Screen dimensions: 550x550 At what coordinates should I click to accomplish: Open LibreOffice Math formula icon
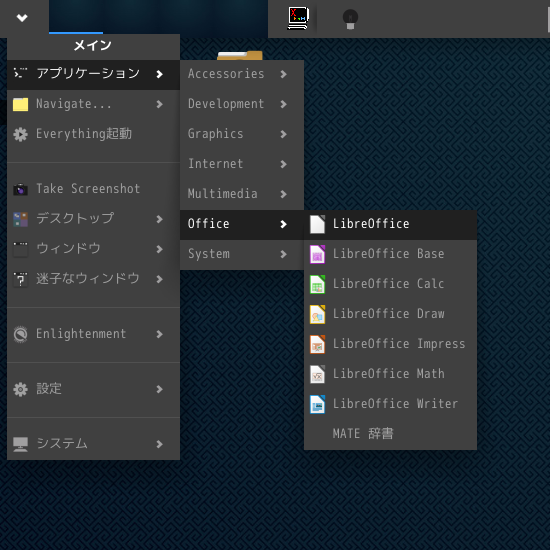[x=317, y=374]
